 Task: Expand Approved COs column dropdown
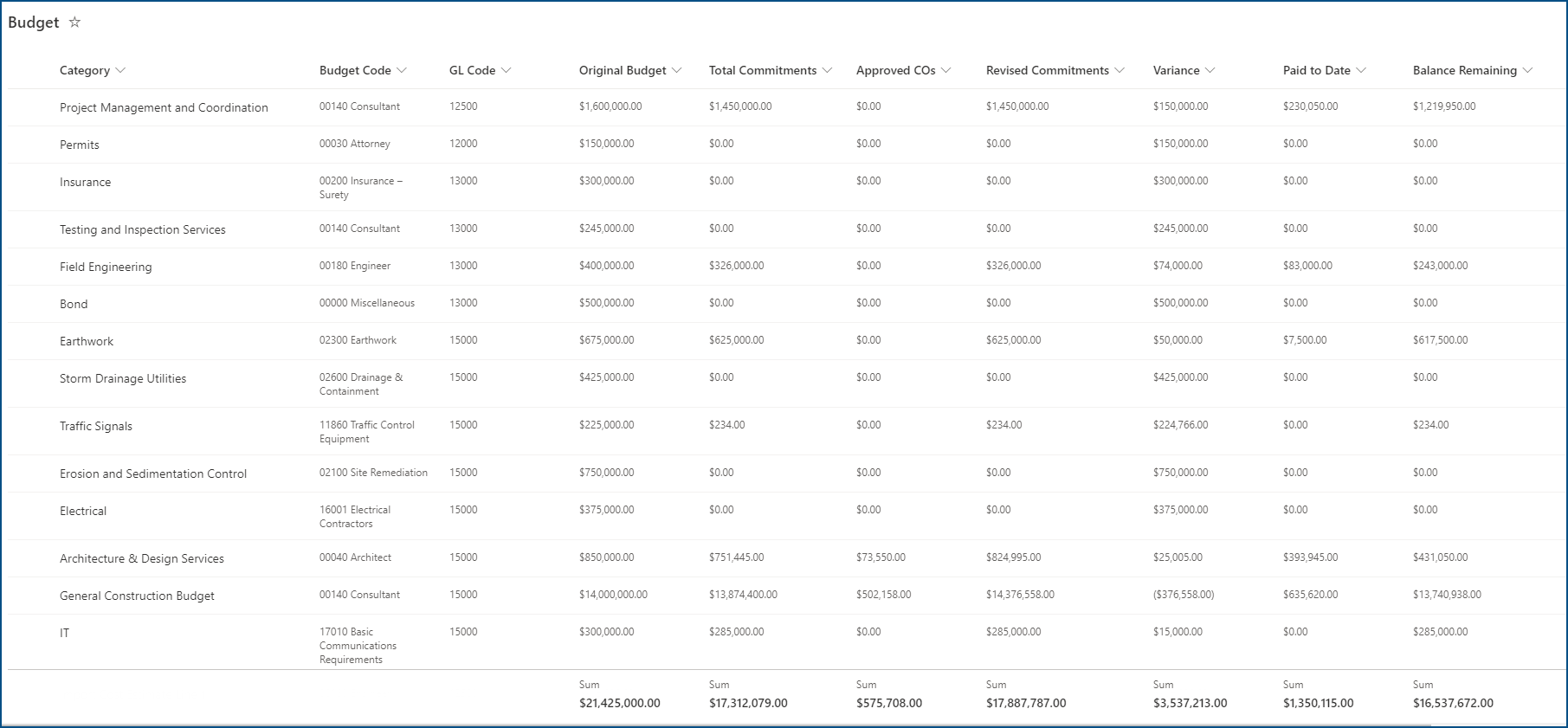(946, 70)
